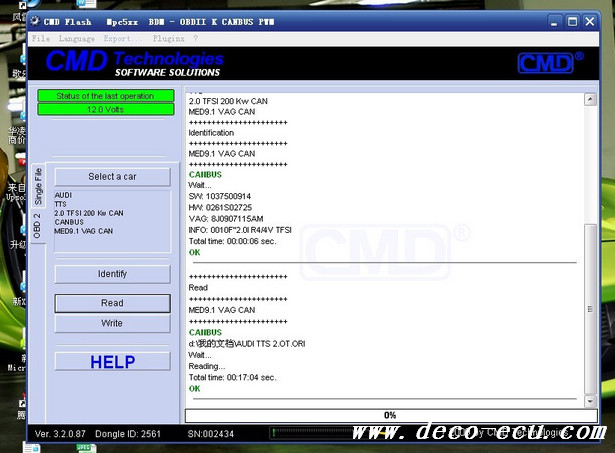Click the Select a car button
The image size is (615, 453).
pos(112,177)
